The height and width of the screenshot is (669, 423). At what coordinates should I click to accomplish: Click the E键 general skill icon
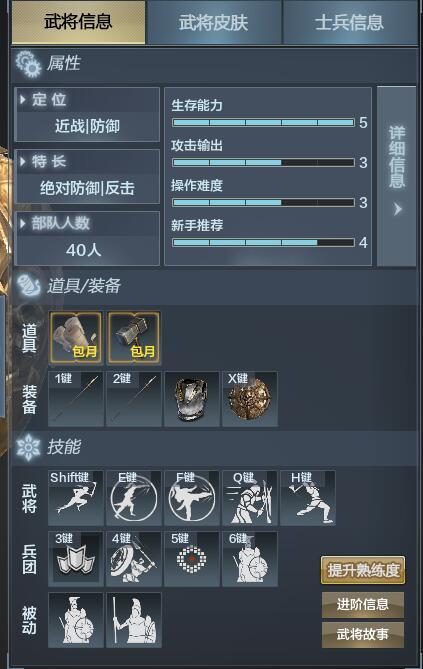pyautogui.click(x=134, y=498)
